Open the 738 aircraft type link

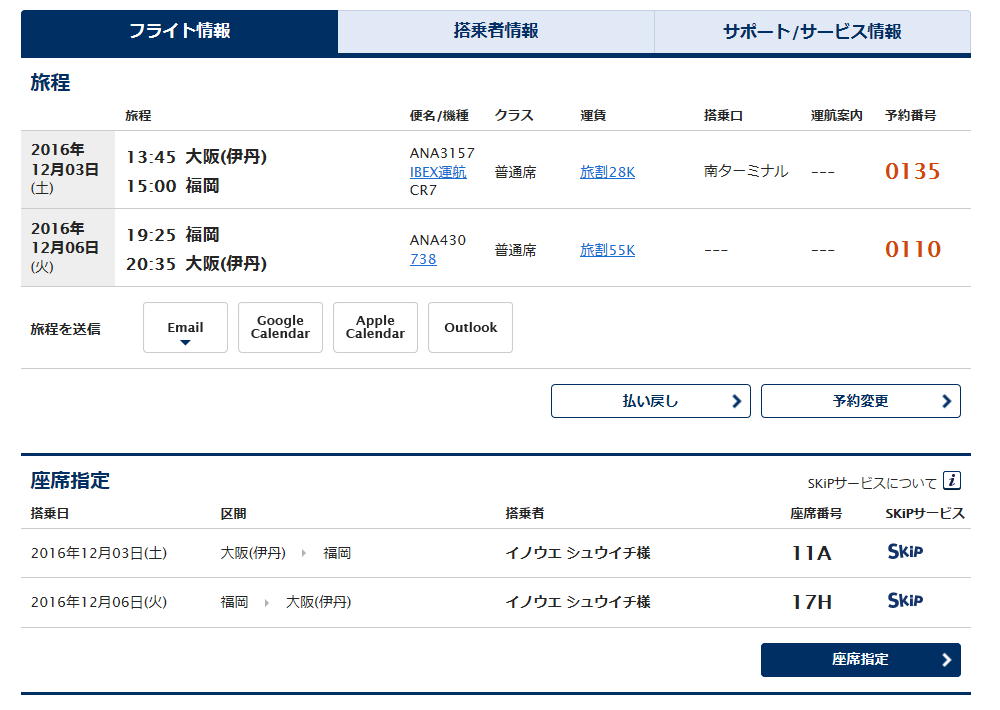[x=423, y=259]
